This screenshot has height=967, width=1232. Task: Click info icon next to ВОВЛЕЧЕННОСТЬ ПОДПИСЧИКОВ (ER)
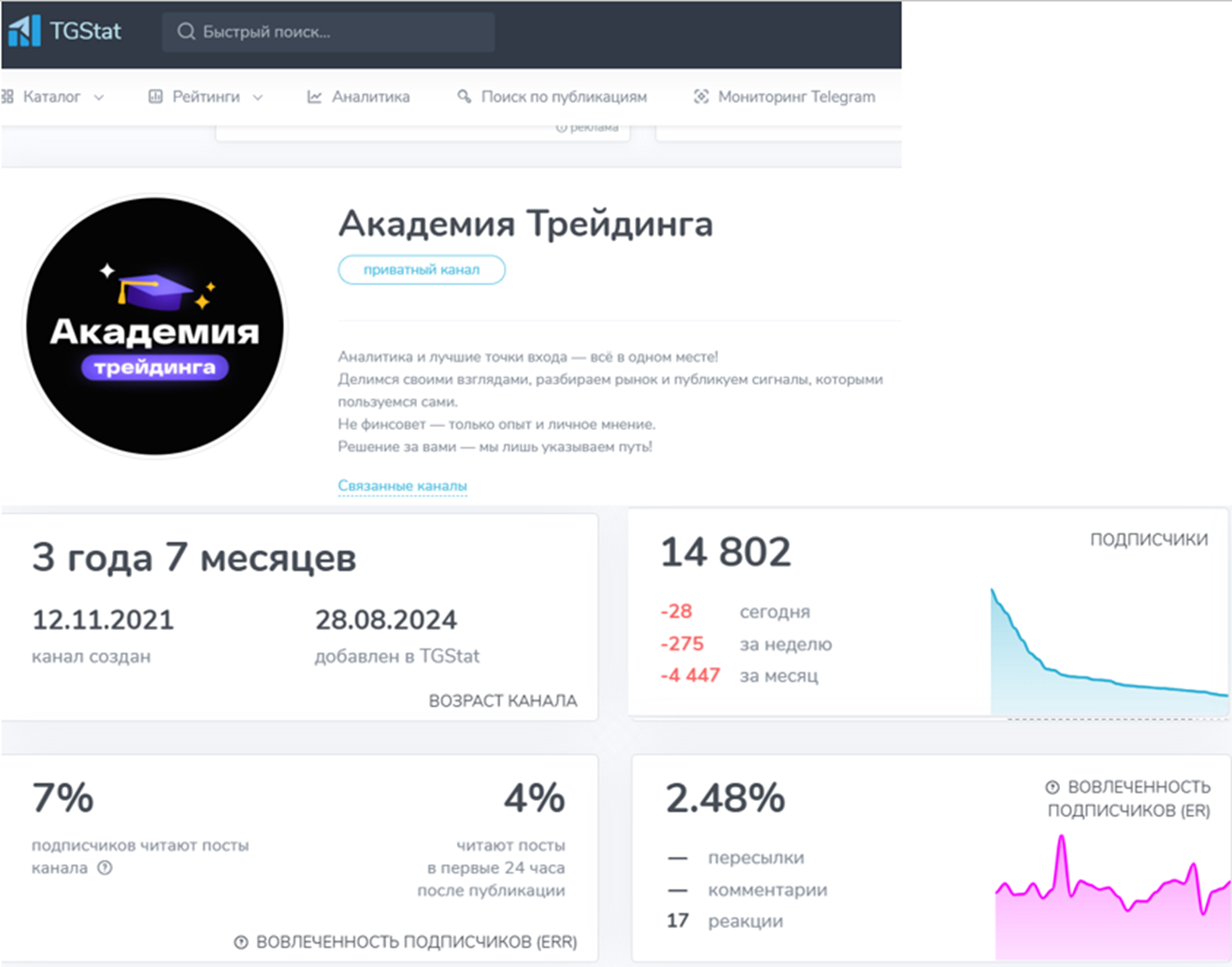[1053, 787]
